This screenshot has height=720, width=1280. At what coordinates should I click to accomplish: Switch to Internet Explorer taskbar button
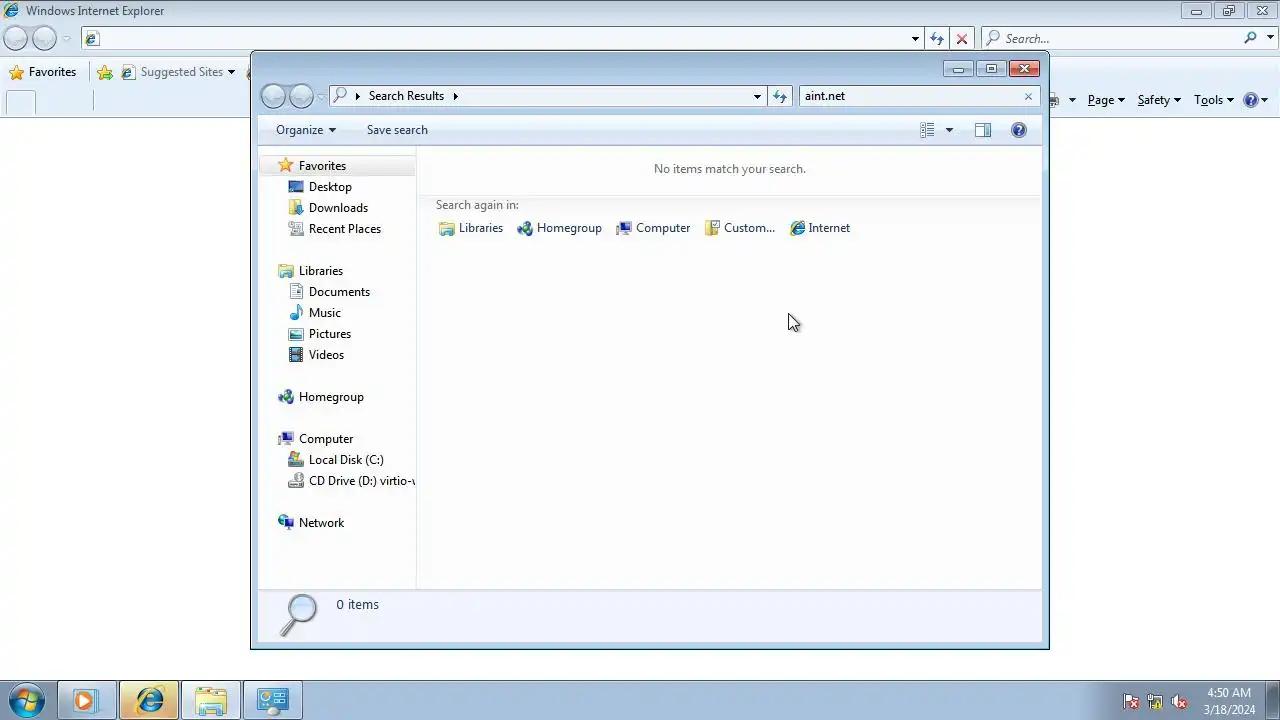coord(149,701)
